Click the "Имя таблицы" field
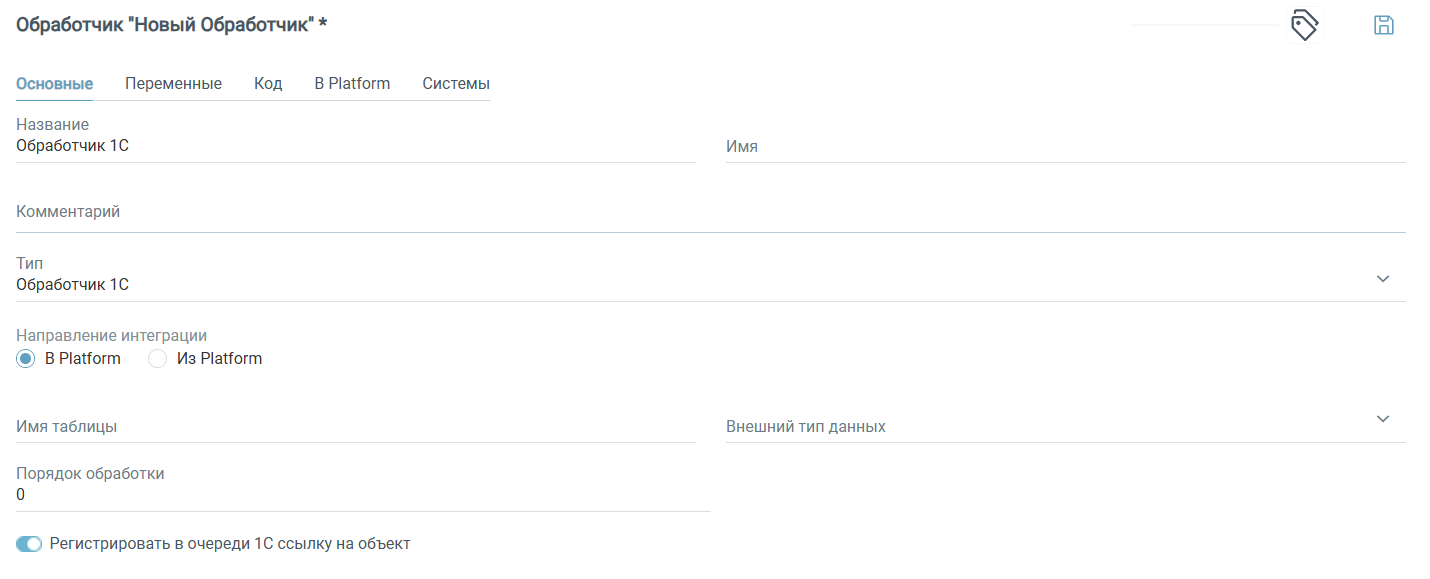 point(355,427)
